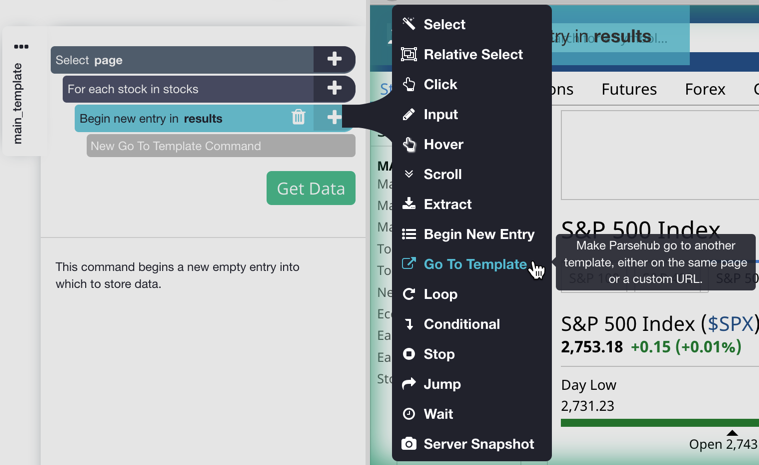Viewport: 759px width, 465px height.
Task: Open the main_template tab
Action: (x=18, y=104)
